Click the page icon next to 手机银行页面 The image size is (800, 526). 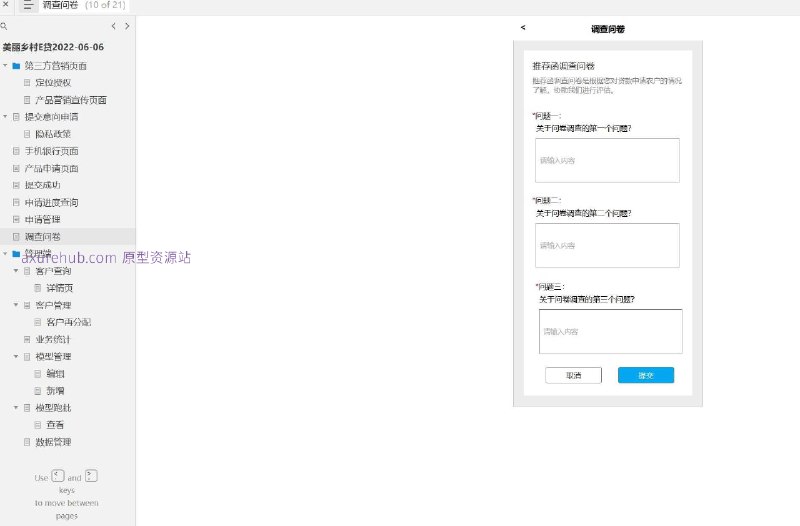16,151
